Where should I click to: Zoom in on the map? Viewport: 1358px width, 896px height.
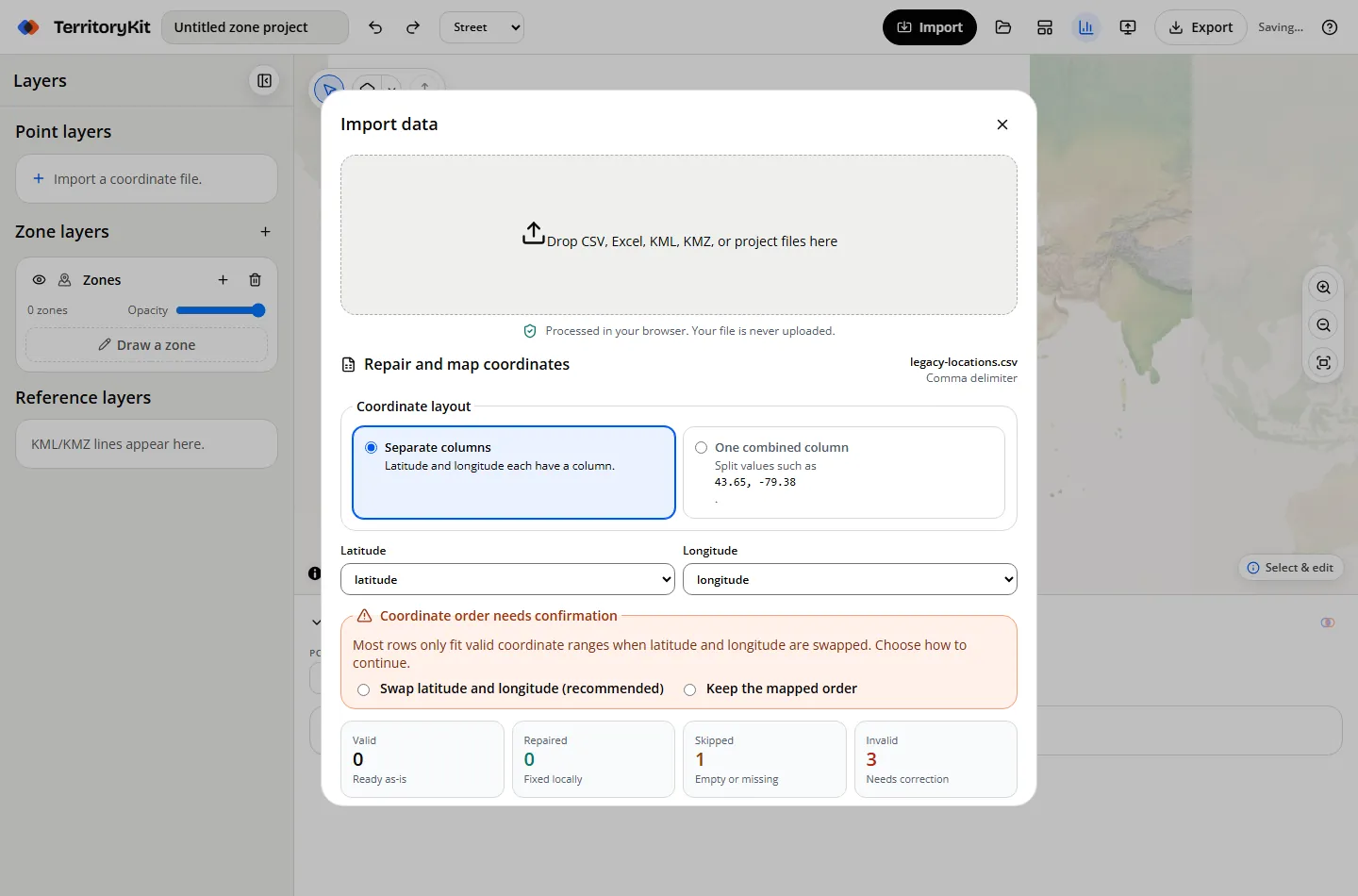pyautogui.click(x=1324, y=288)
